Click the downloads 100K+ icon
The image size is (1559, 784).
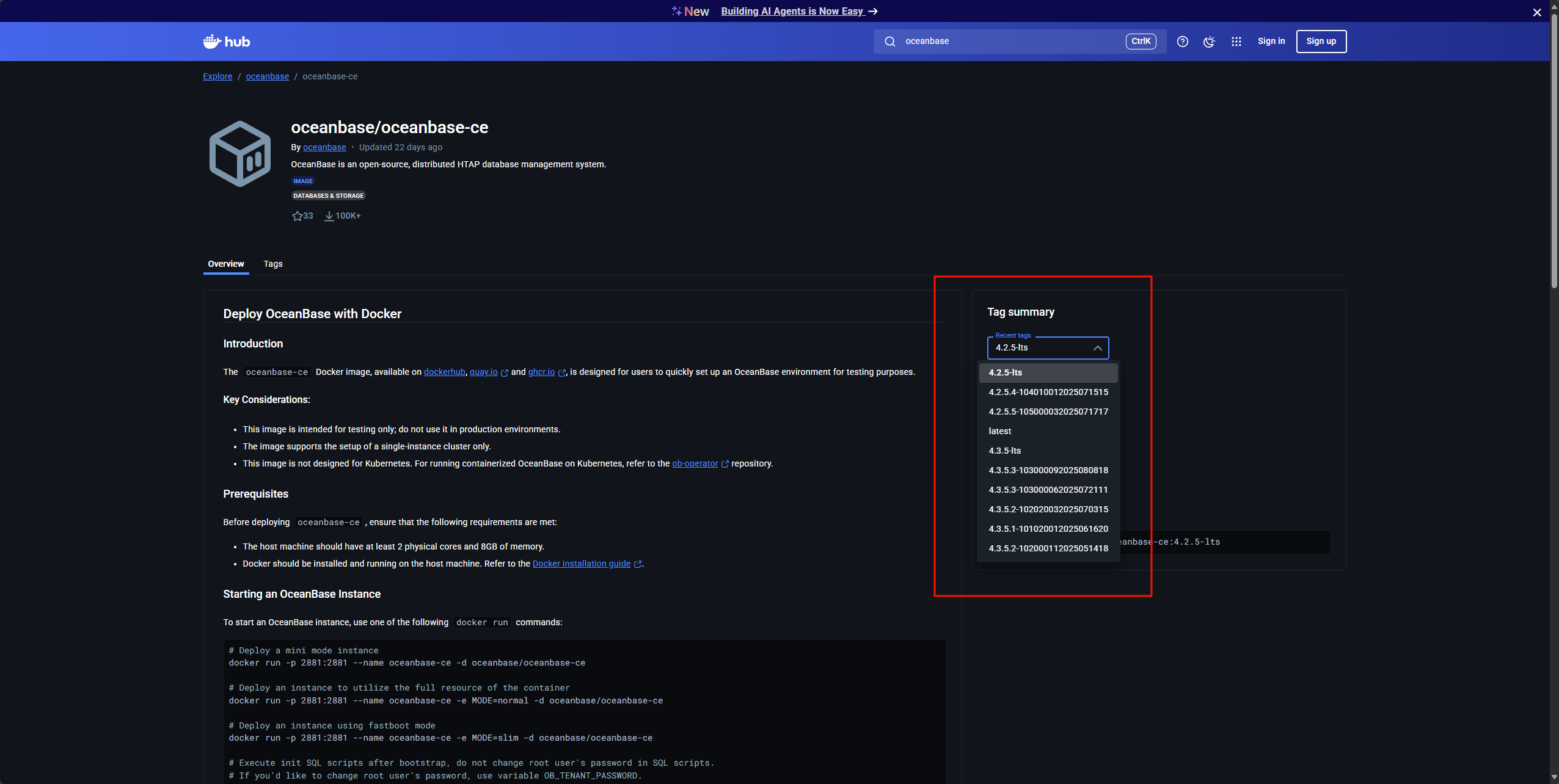coord(329,216)
